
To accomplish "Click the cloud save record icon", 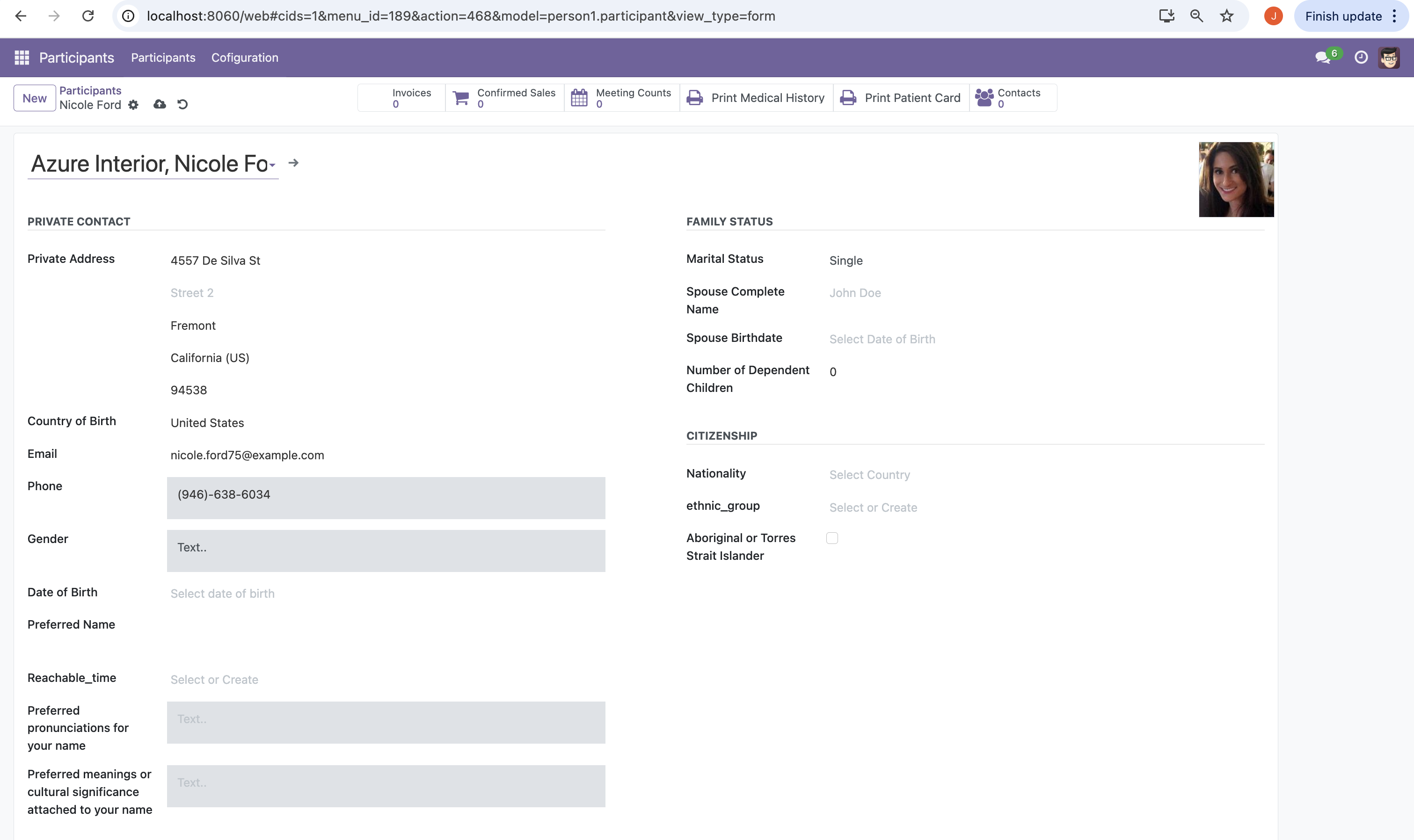I will (160, 104).
